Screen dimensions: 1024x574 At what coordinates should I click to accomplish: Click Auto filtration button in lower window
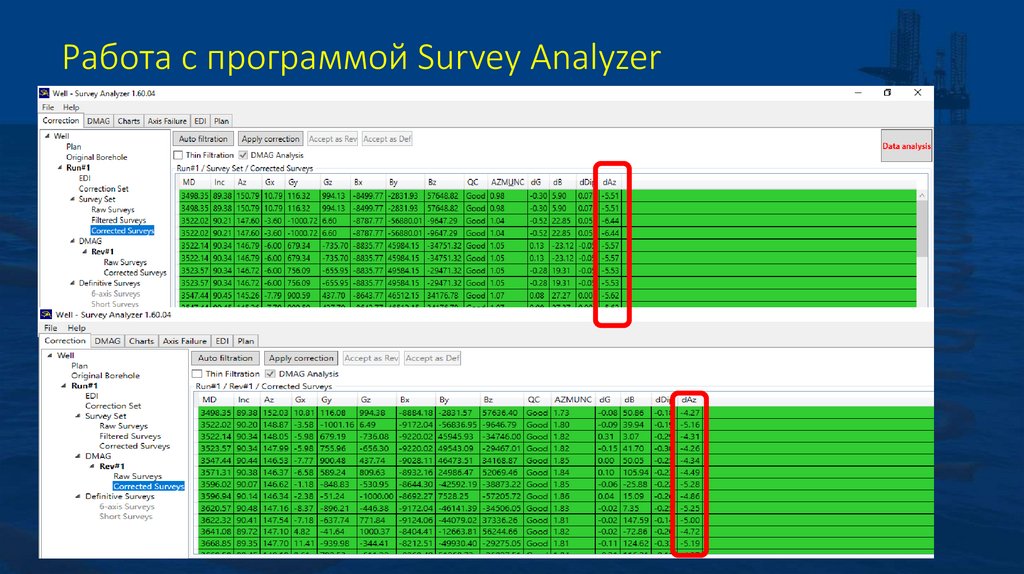[x=225, y=359]
